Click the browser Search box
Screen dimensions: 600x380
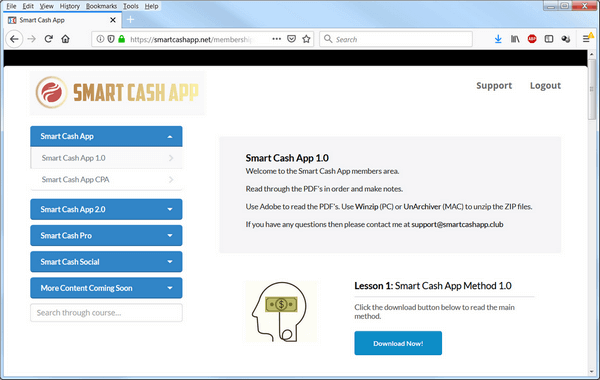[x=396, y=39]
